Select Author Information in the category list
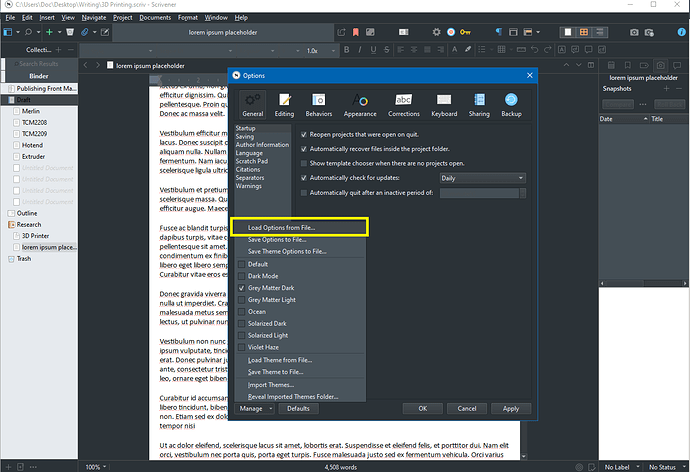The height and width of the screenshot is (472, 690). click(x=261, y=145)
